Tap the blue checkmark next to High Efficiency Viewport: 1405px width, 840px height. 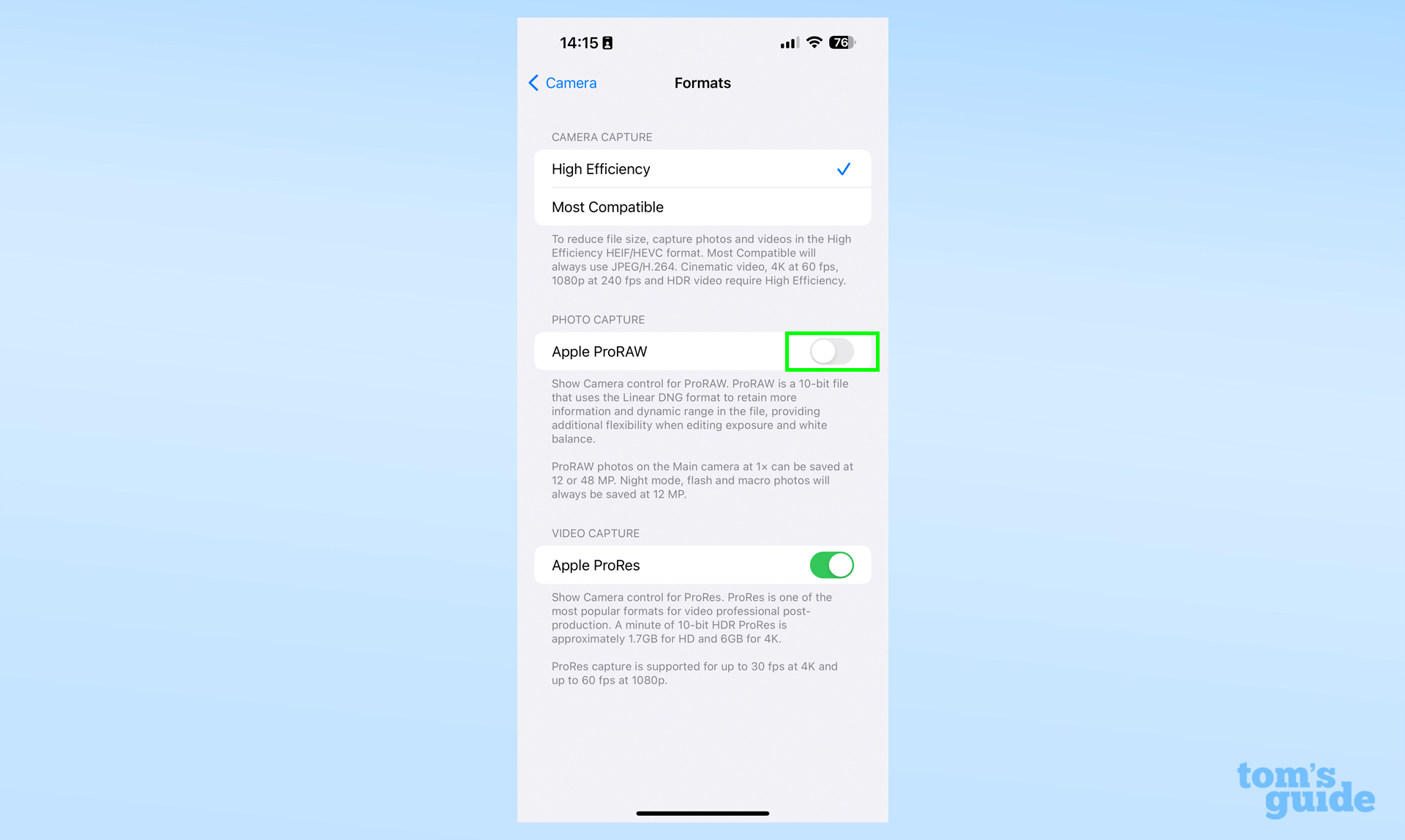tap(844, 169)
